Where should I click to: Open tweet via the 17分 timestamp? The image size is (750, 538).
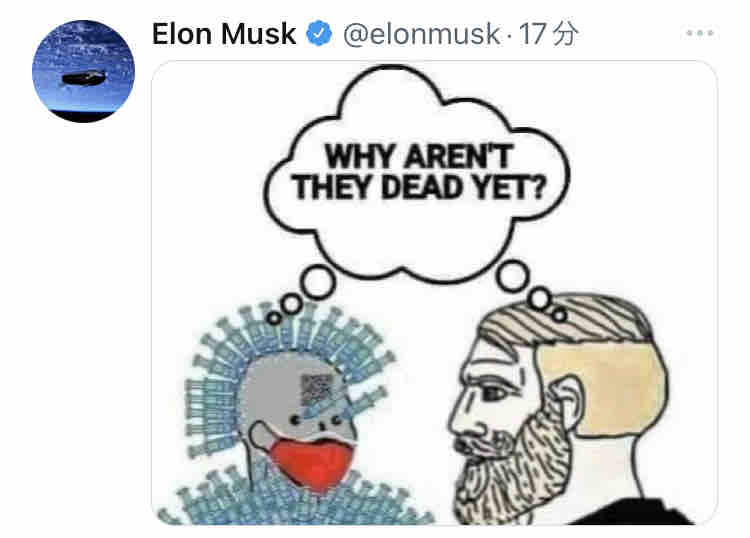tap(549, 34)
